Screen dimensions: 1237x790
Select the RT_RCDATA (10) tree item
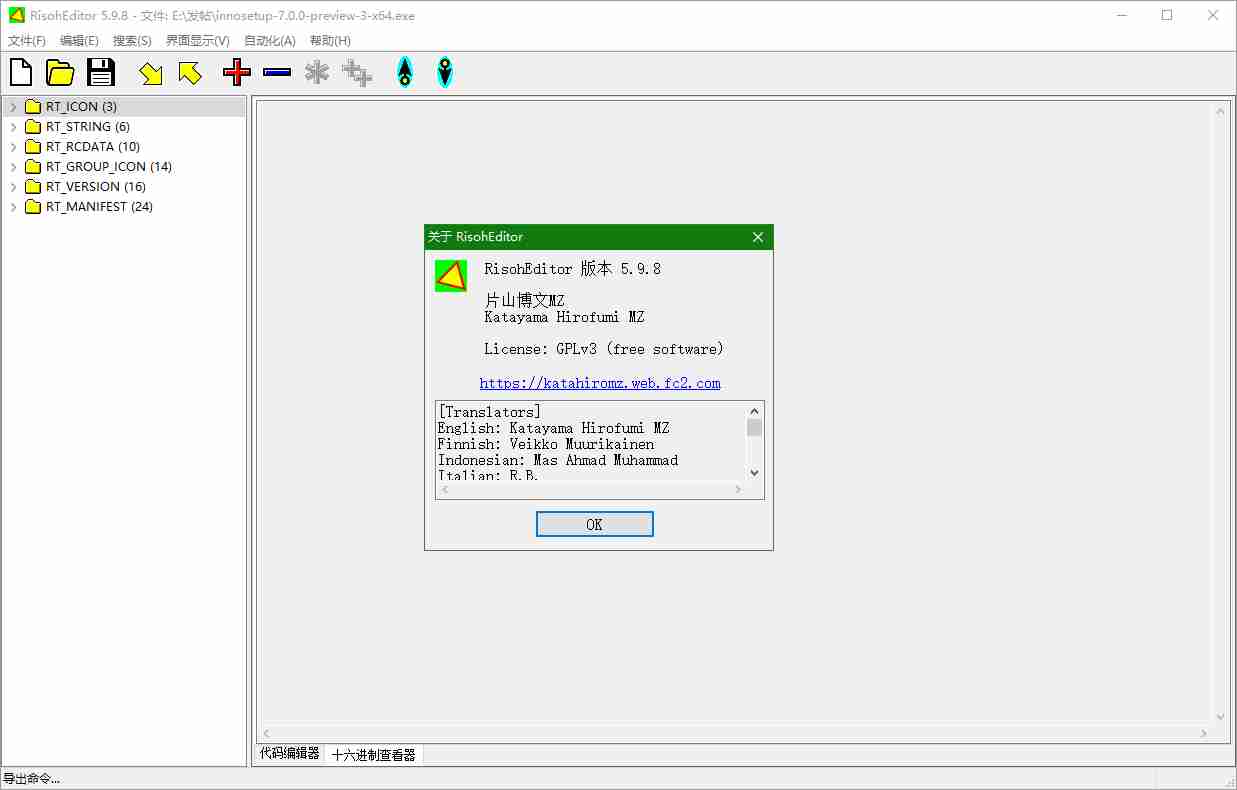pyautogui.click(x=93, y=146)
